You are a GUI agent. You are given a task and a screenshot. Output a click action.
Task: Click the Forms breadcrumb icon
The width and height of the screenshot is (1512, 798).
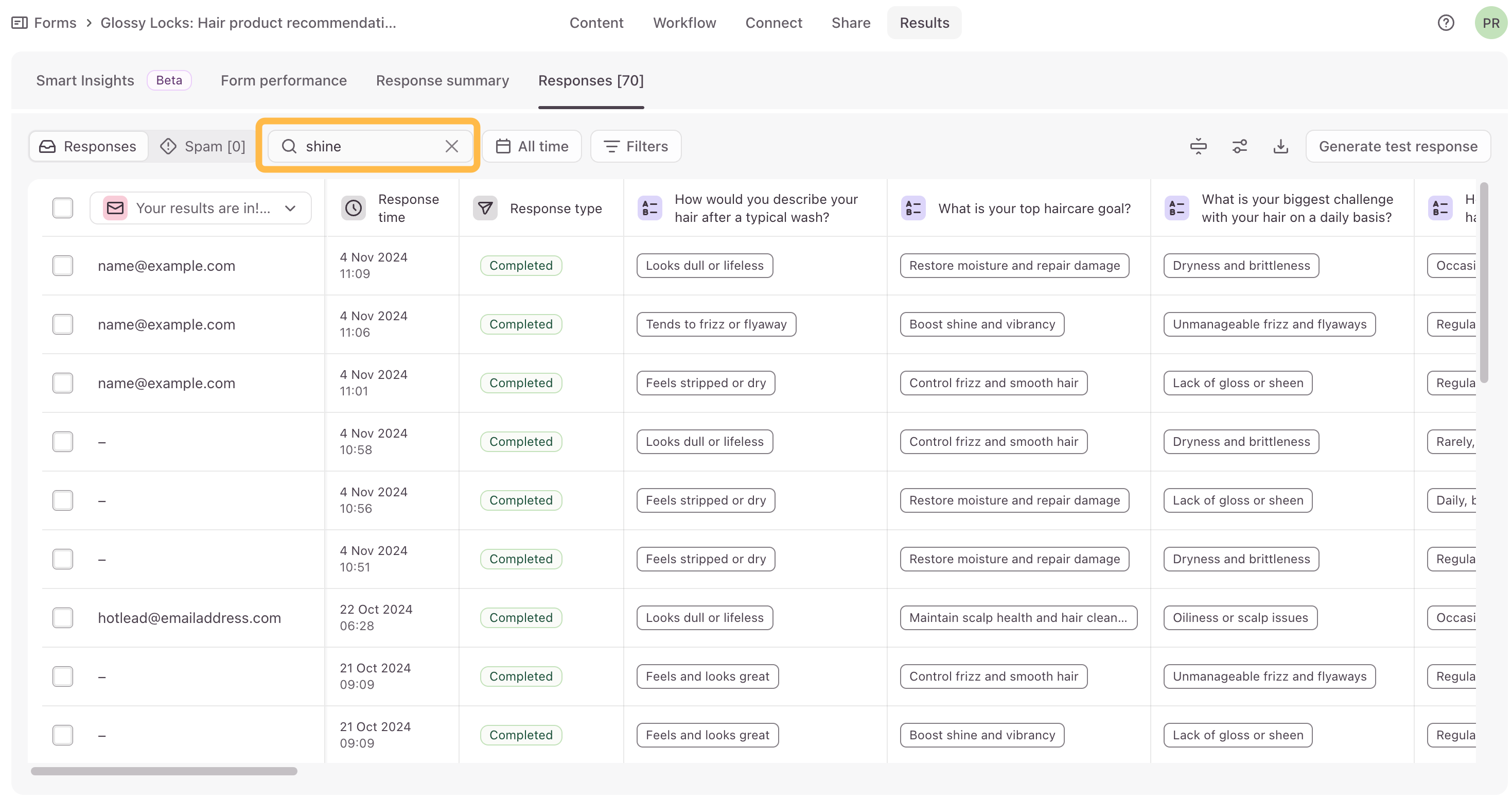[x=19, y=23]
